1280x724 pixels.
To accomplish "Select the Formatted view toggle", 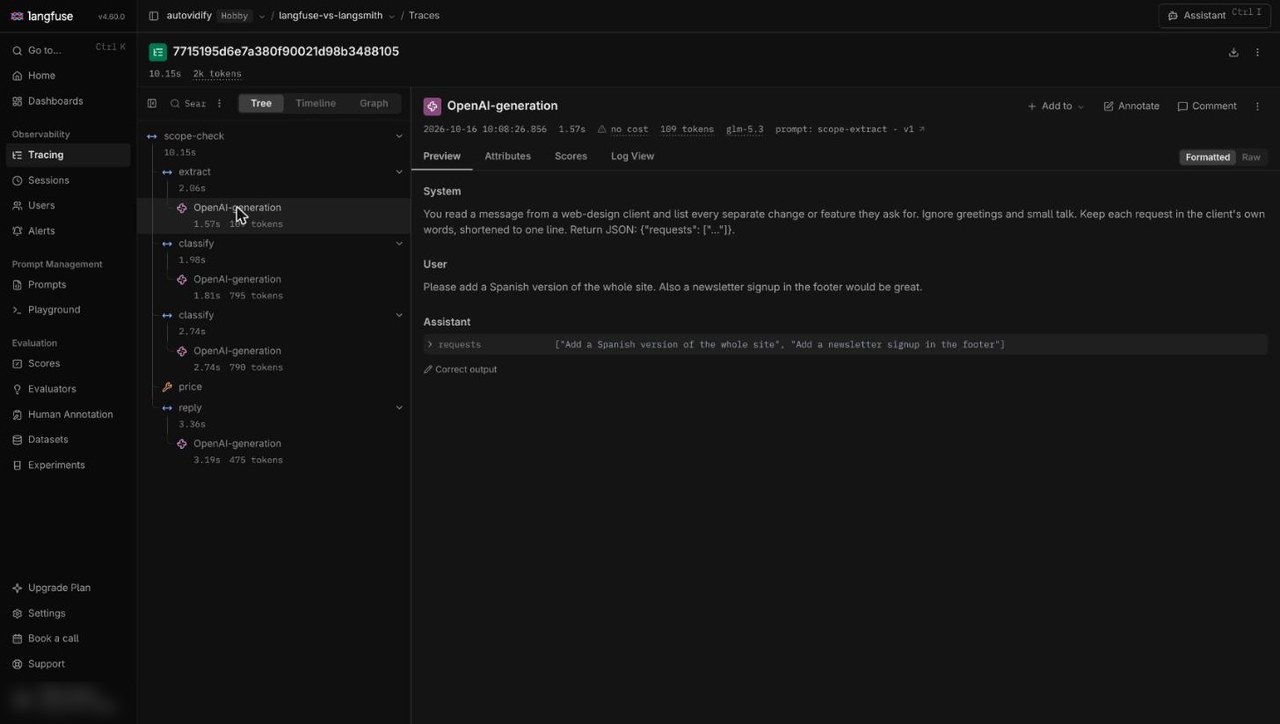I will click(x=1208, y=157).
